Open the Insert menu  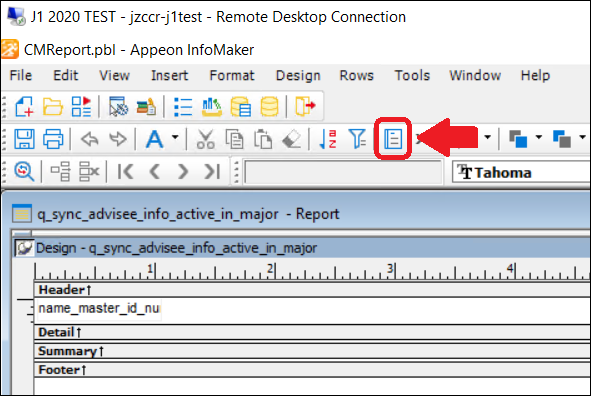pyautogui.click(x=169, y=75)
